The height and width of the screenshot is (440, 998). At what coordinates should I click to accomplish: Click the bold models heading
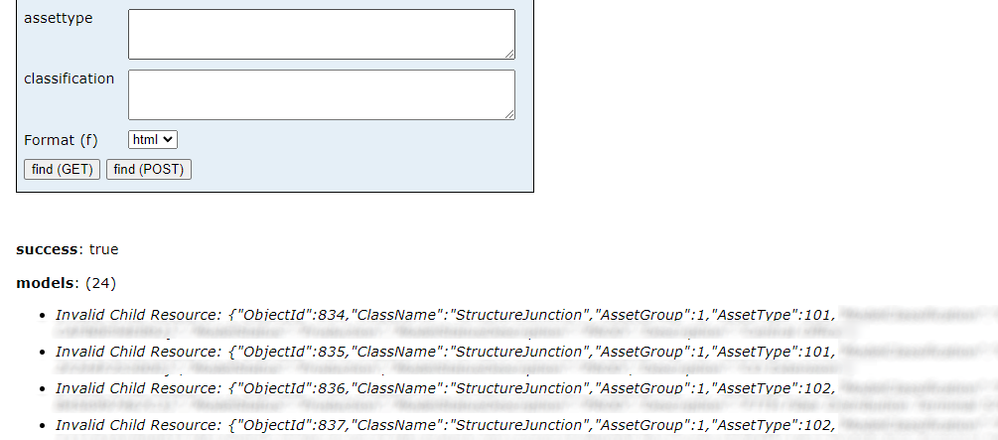[x=44, y=283]
